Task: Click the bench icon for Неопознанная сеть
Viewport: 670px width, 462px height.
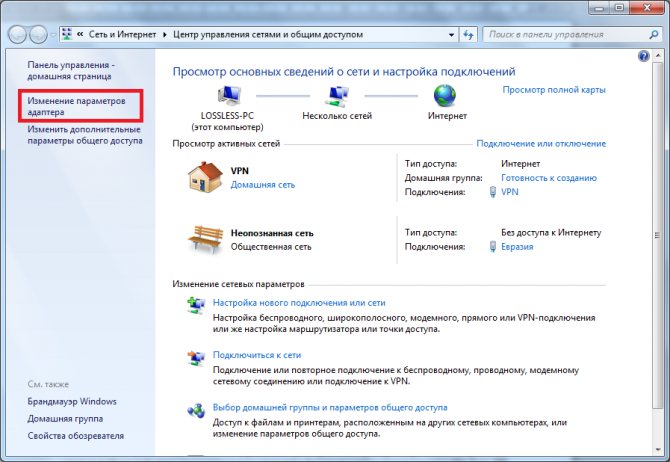Action: point(206,239)
